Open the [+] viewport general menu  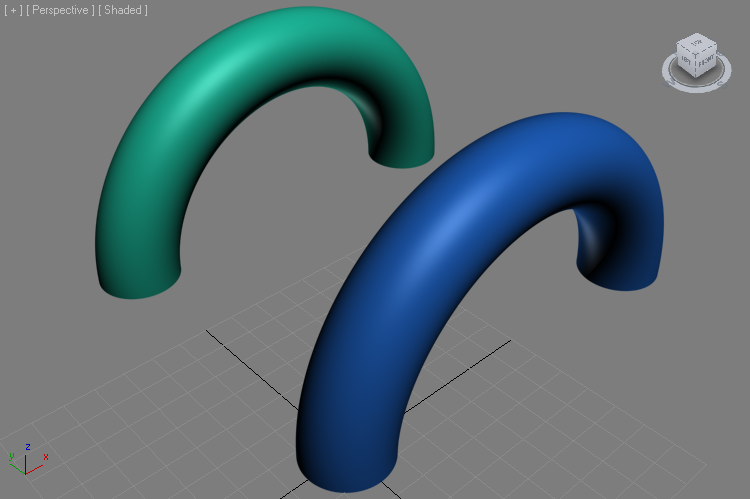pyautogui.click(x=13, y=10)
